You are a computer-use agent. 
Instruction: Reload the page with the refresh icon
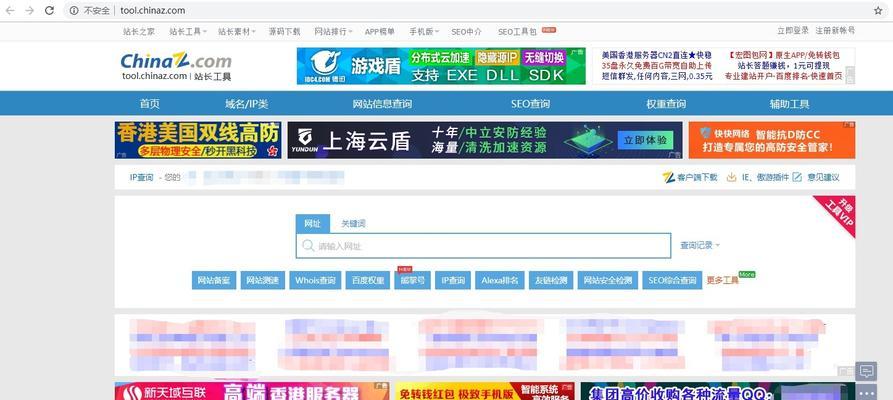click(x=50, y=10)
